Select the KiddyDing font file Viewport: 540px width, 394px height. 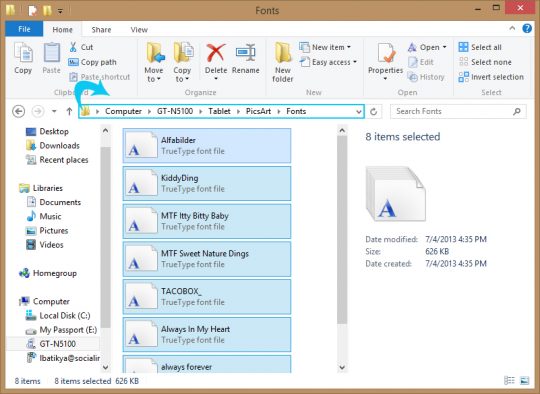207,184
